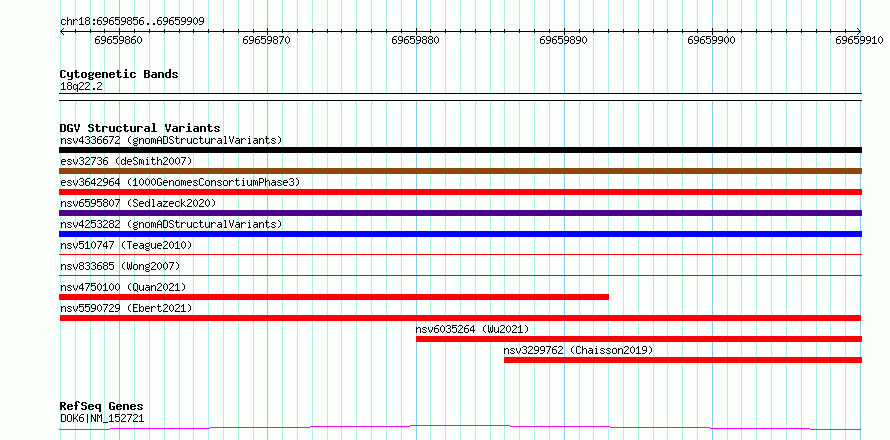
Task: Click ruler position 69659860
Action: click(119, 40)
